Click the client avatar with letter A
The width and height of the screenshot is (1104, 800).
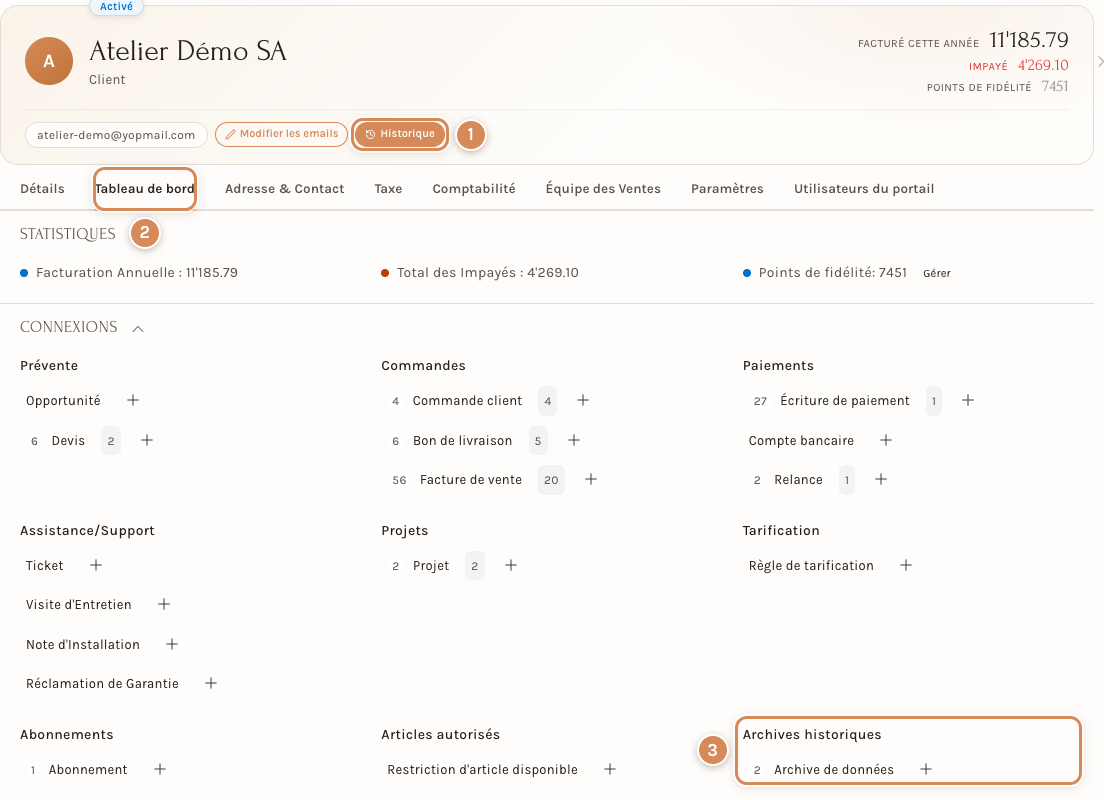point(49,61)
